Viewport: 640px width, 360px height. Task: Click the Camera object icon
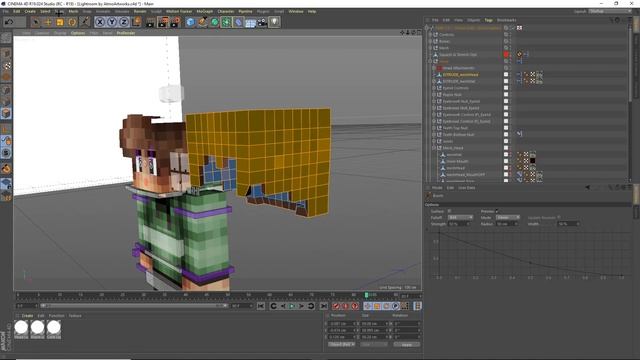click(x=262, y=22)
